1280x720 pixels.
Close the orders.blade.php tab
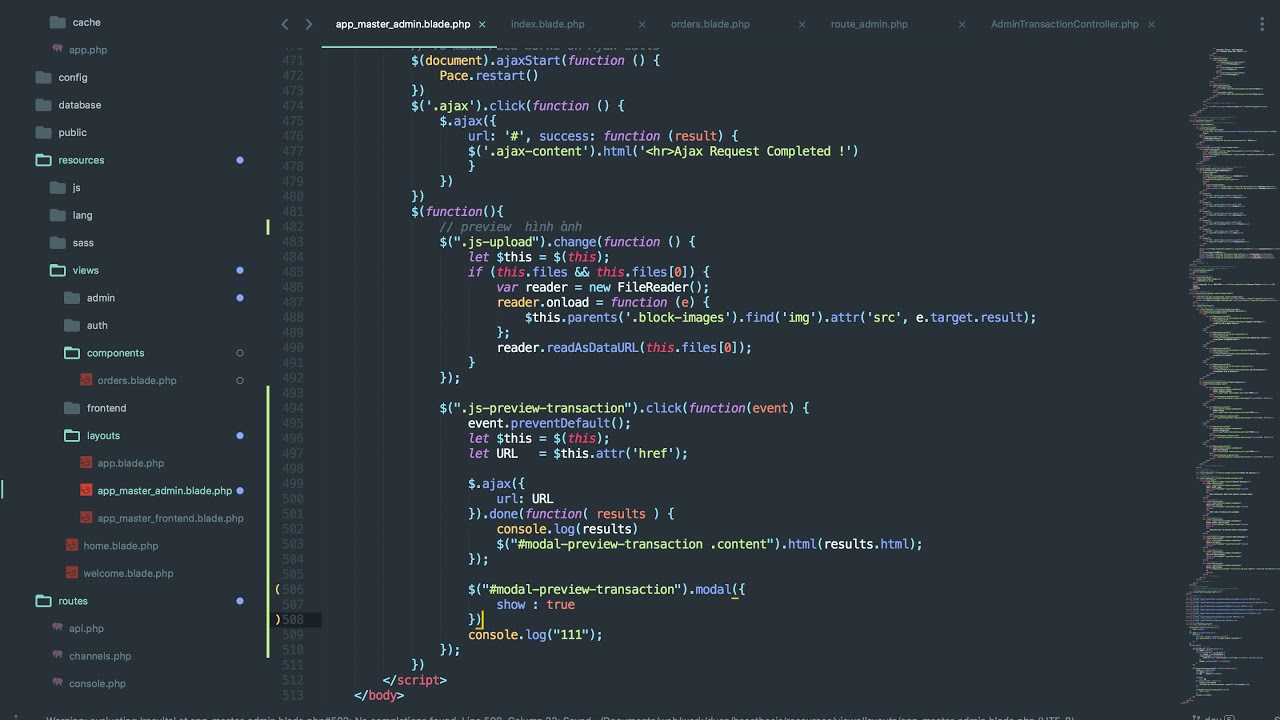[x=802, y=24]
